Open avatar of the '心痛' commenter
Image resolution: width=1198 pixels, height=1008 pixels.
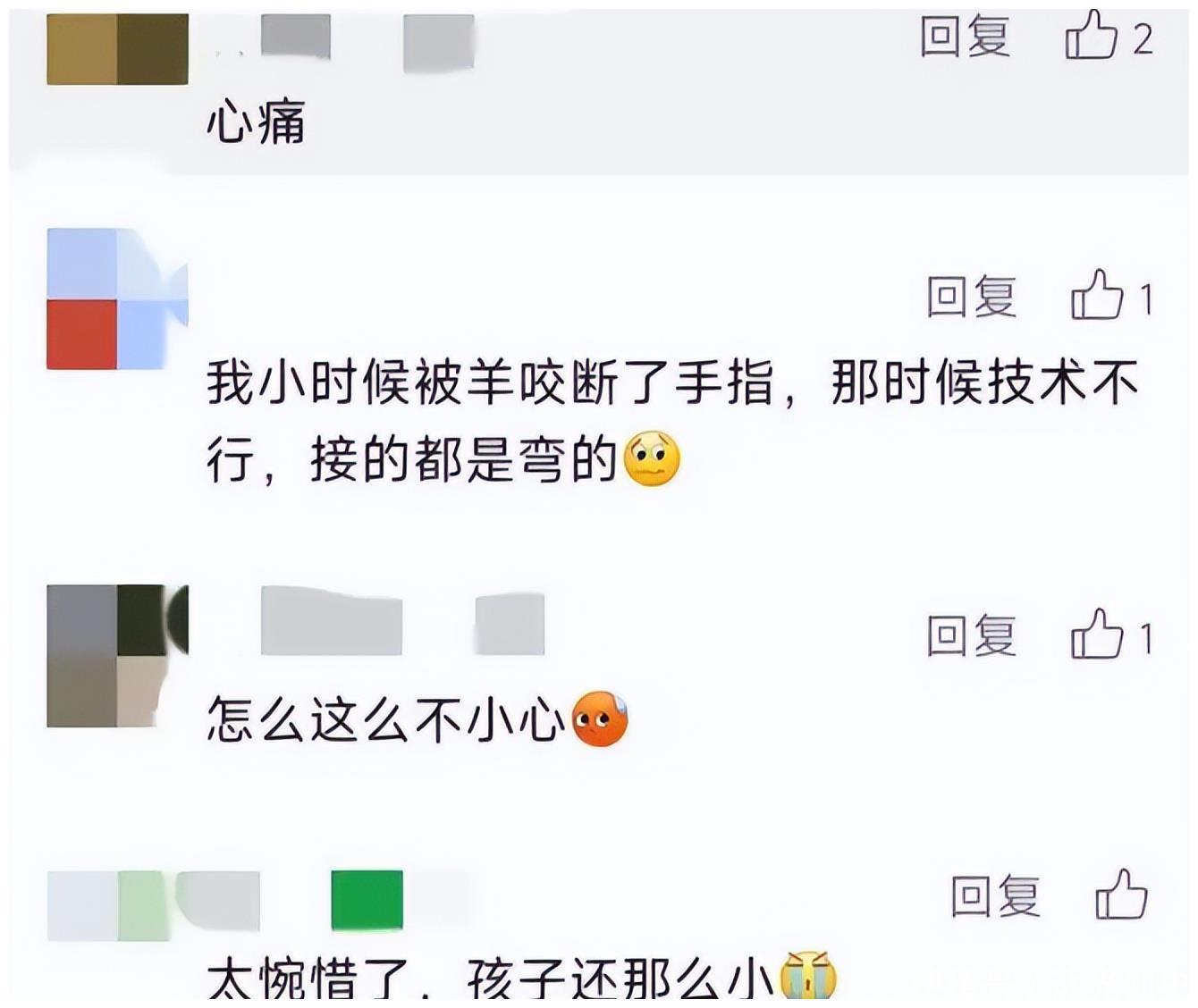(x=117, y=49)
